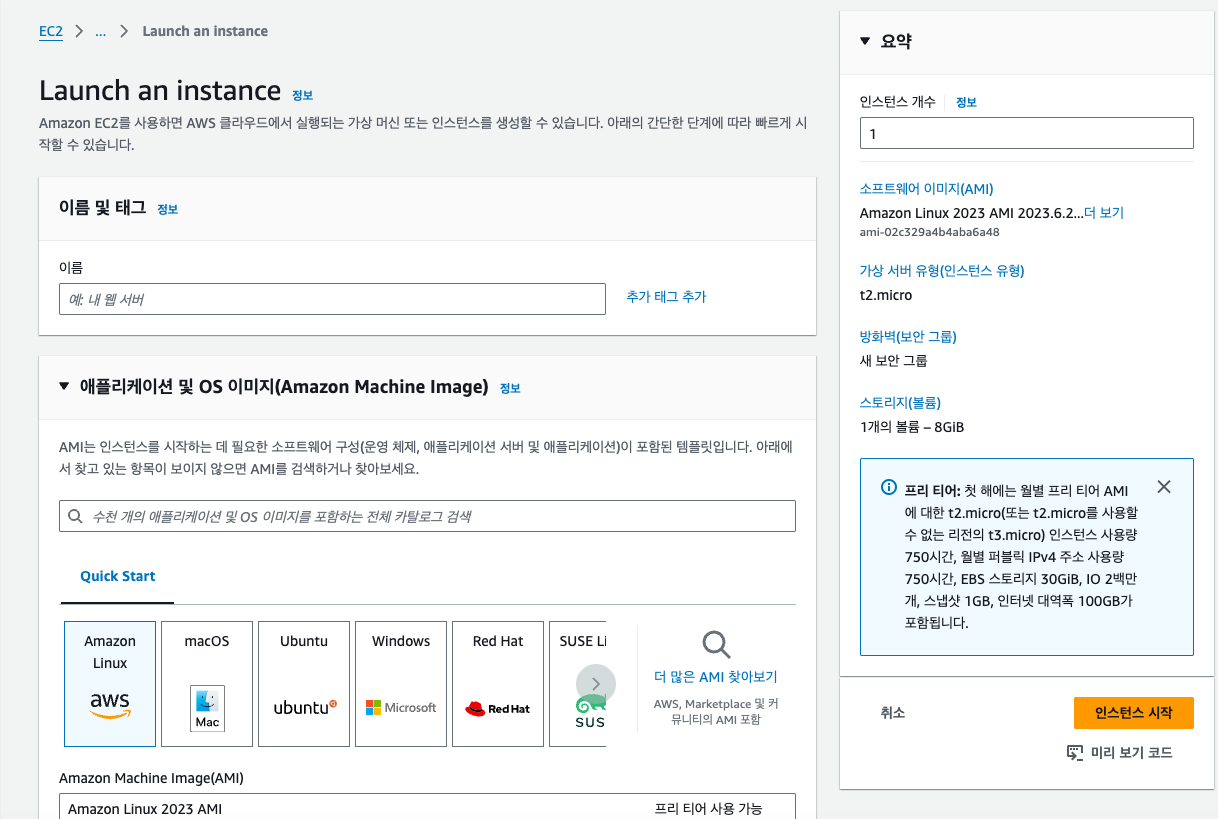Click the 인스턴스 개수 input field

[1027, 133]
